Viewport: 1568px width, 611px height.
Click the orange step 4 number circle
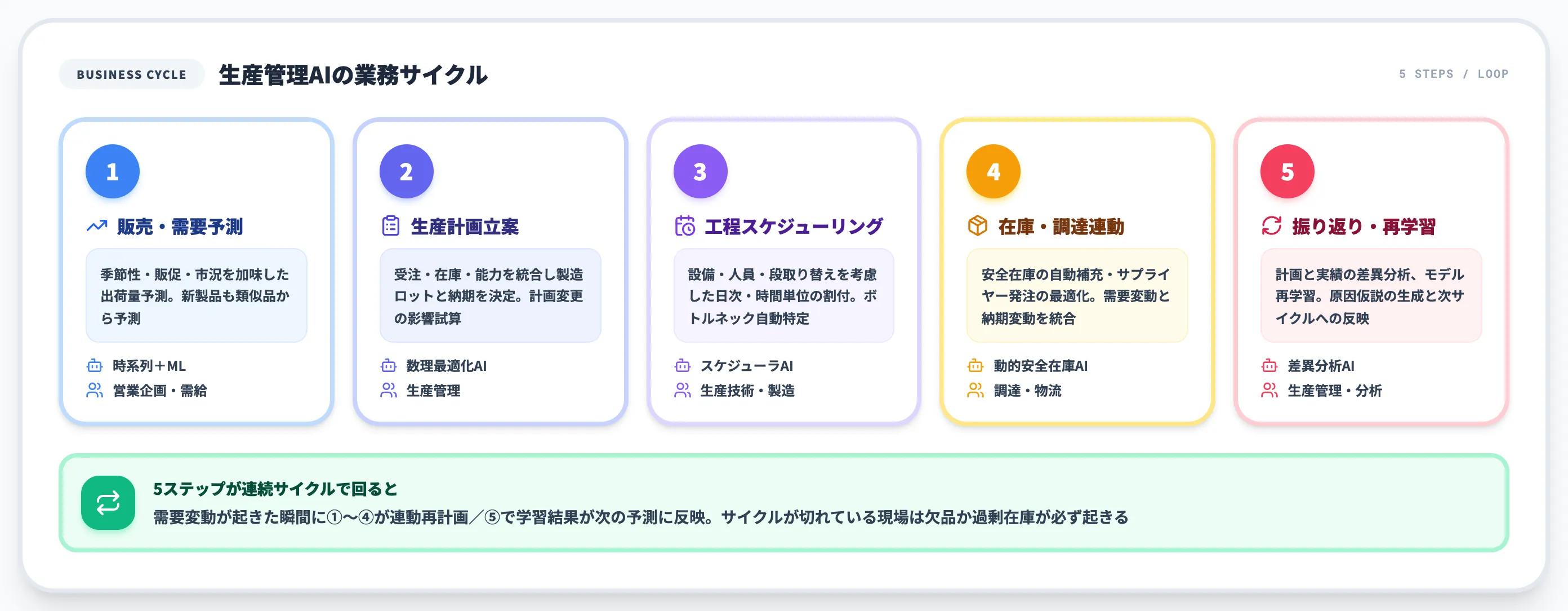pyautogui.click(x=994, y=171)
